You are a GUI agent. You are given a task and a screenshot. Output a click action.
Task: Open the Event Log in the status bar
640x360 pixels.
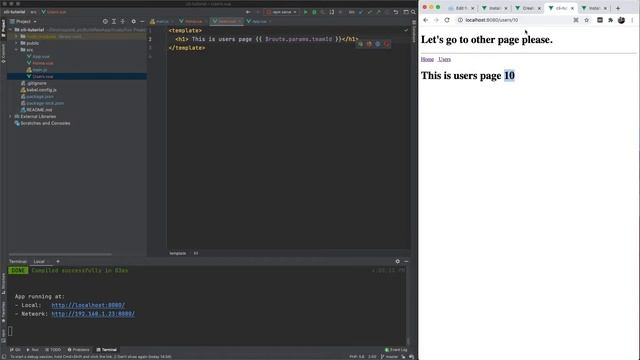pos(396,350)
